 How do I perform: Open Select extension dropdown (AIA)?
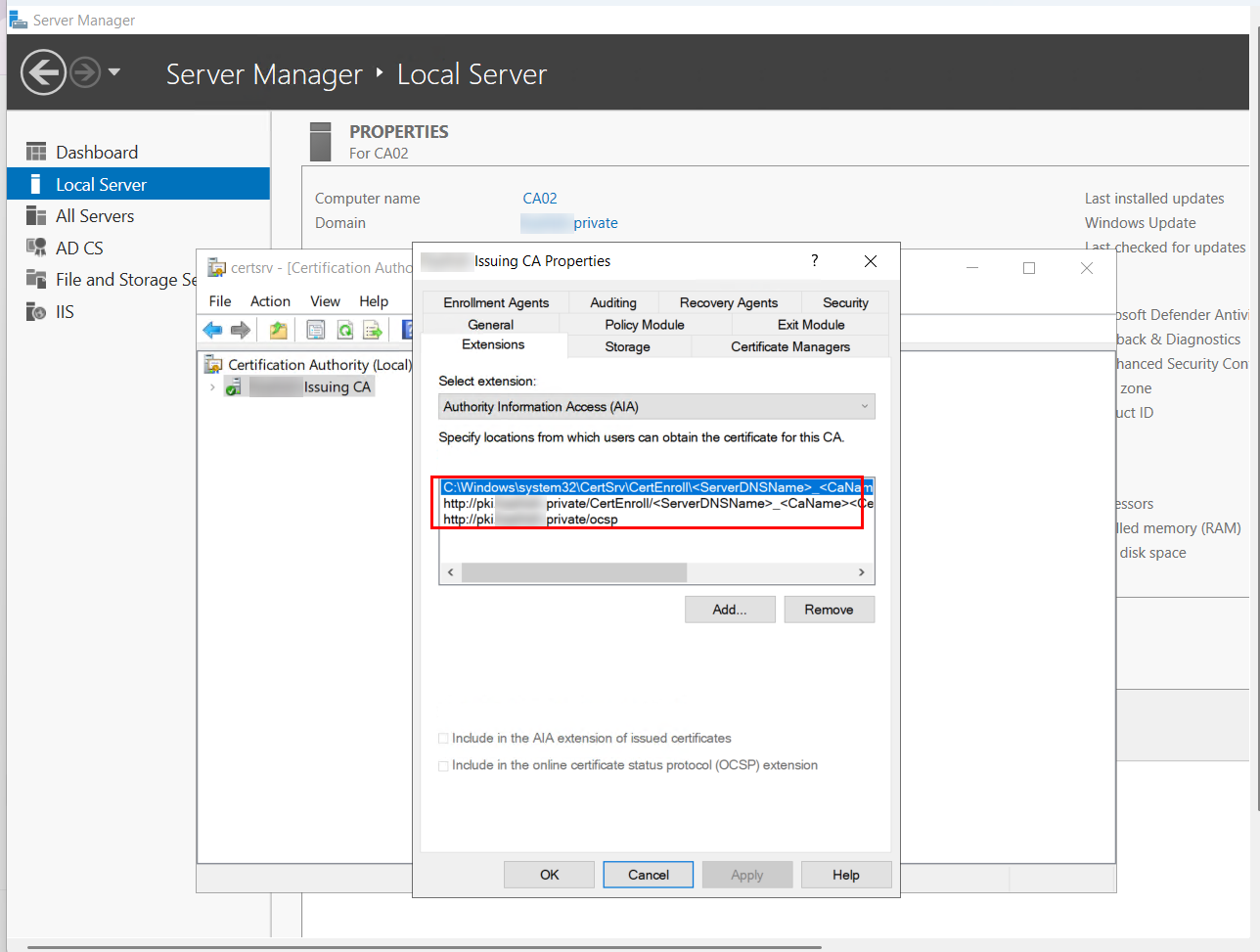pos(656,407)
